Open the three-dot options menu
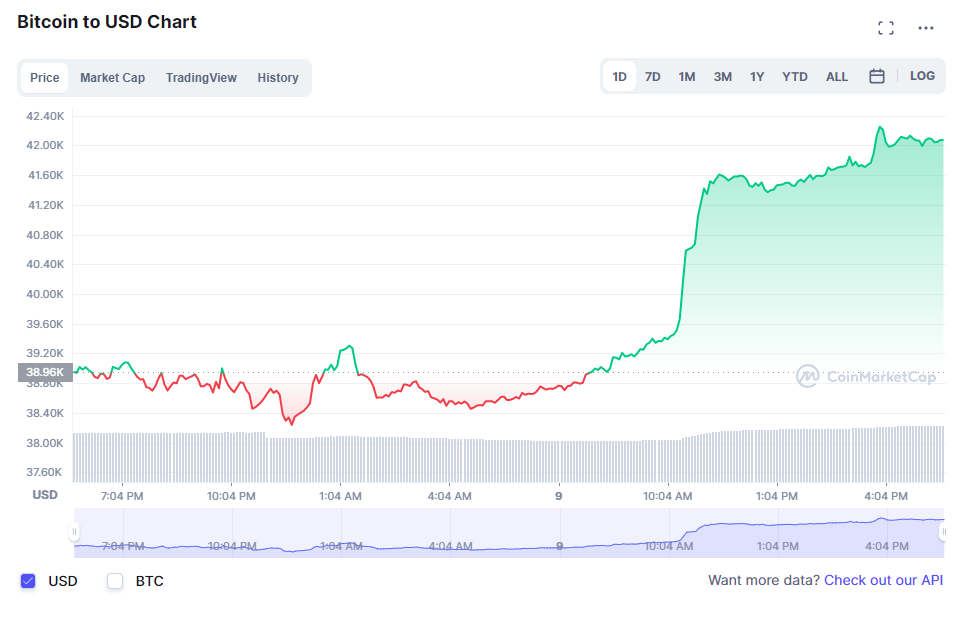The width and height of the screenshot is (958, 619). [x=925, y=28]
